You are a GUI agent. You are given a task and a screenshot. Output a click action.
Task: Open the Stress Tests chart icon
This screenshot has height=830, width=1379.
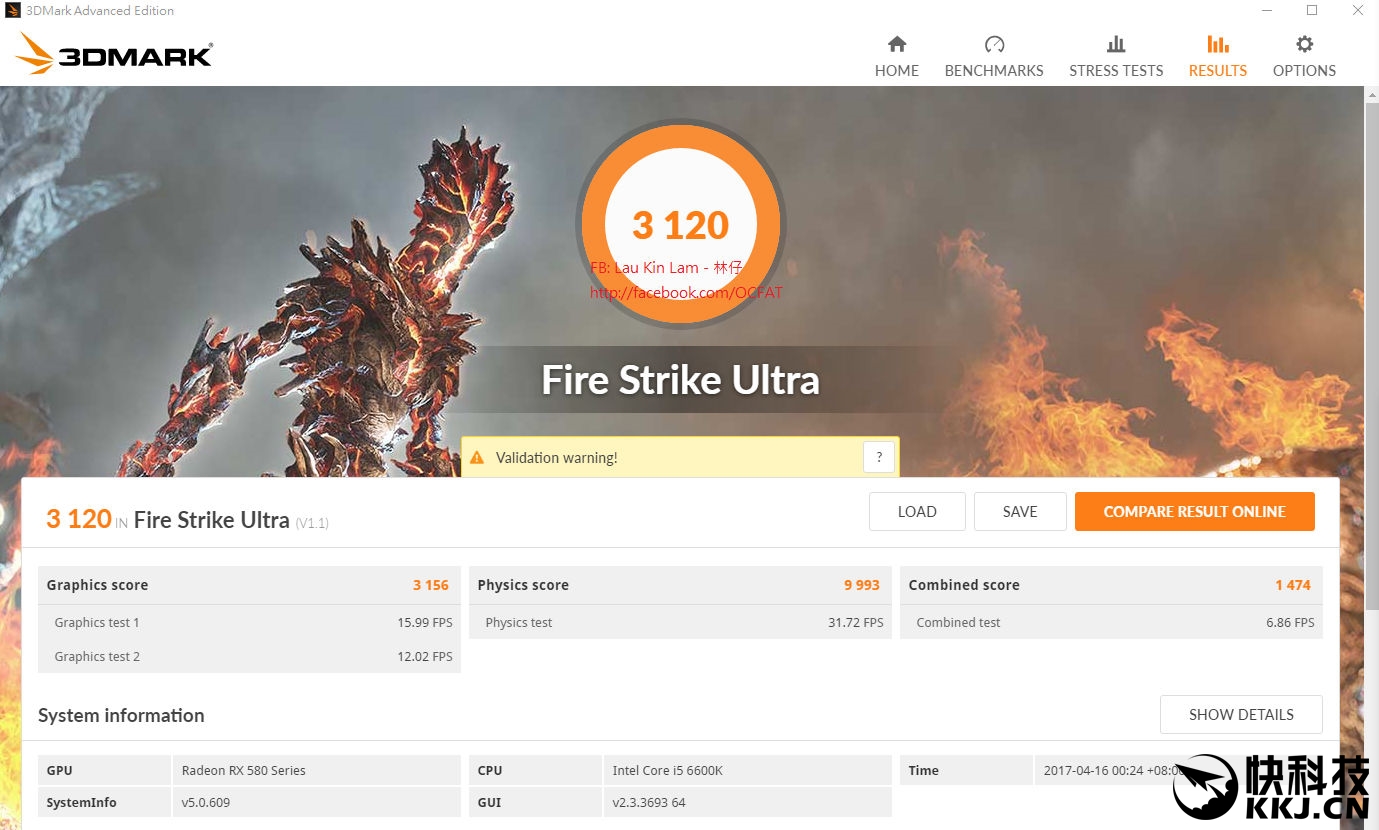1116,44
